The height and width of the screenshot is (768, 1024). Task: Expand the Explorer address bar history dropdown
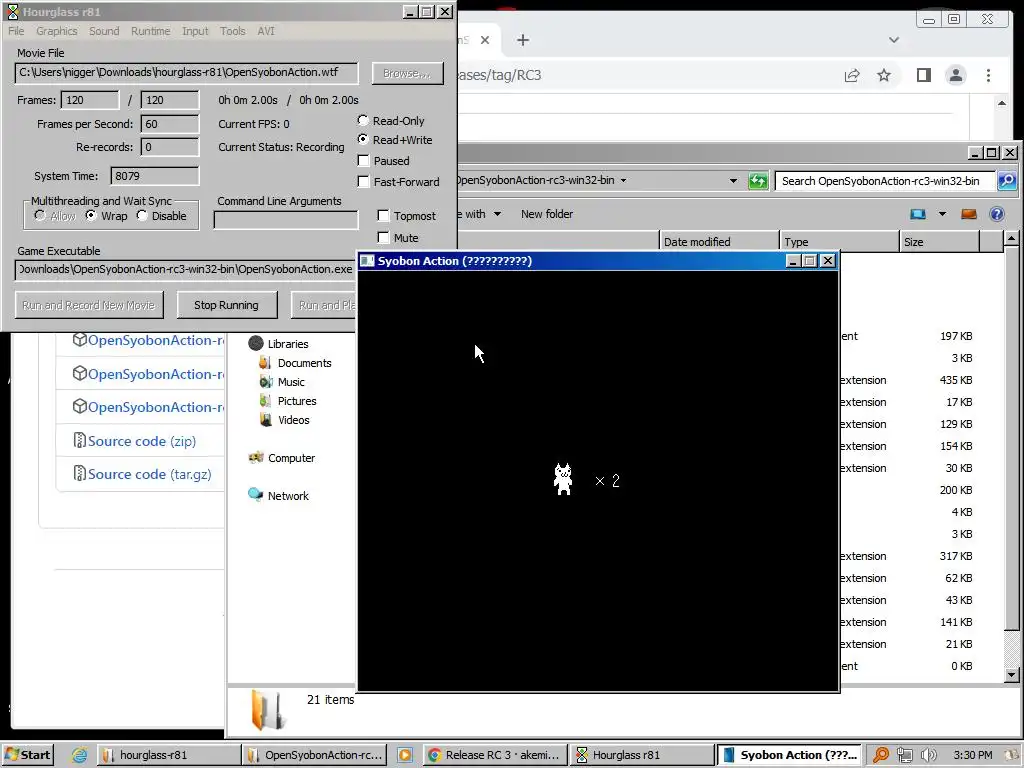click(733, 181)
